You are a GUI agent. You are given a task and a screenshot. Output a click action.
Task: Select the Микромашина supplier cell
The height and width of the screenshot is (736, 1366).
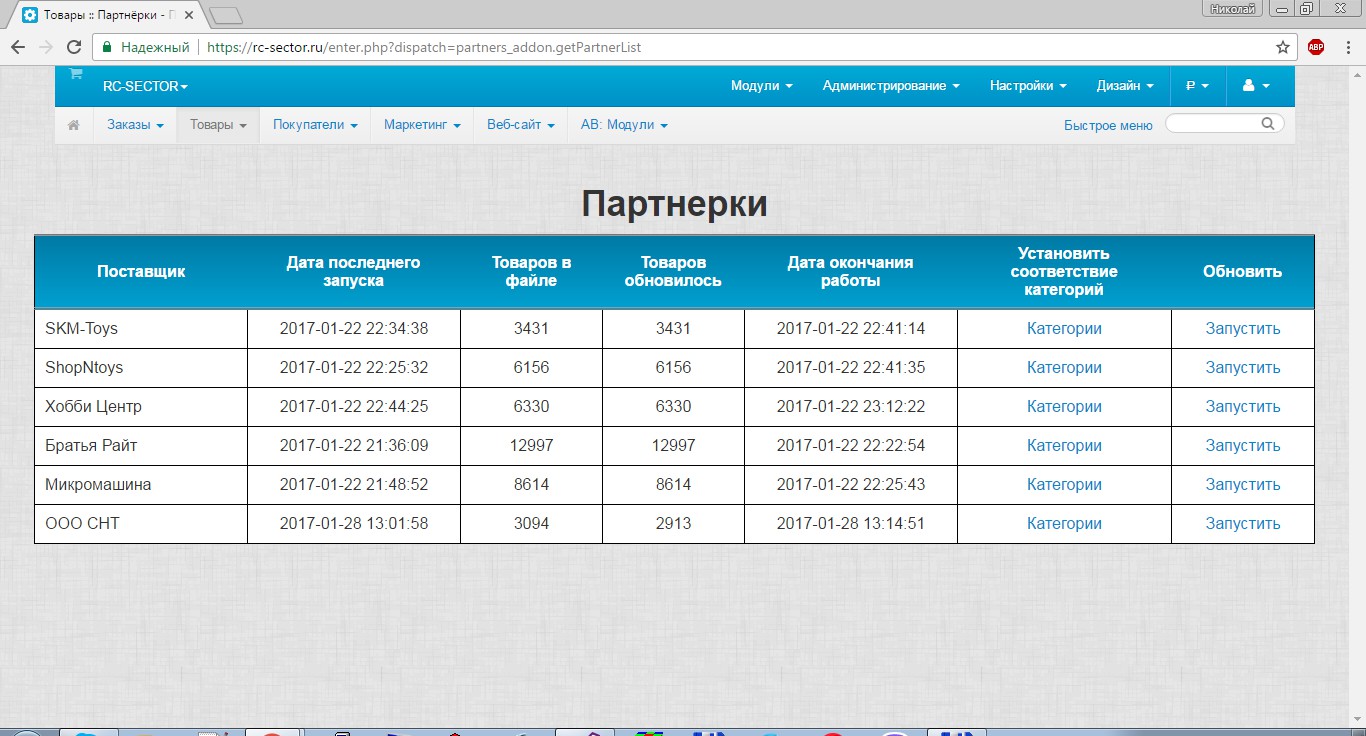(141, 485)
